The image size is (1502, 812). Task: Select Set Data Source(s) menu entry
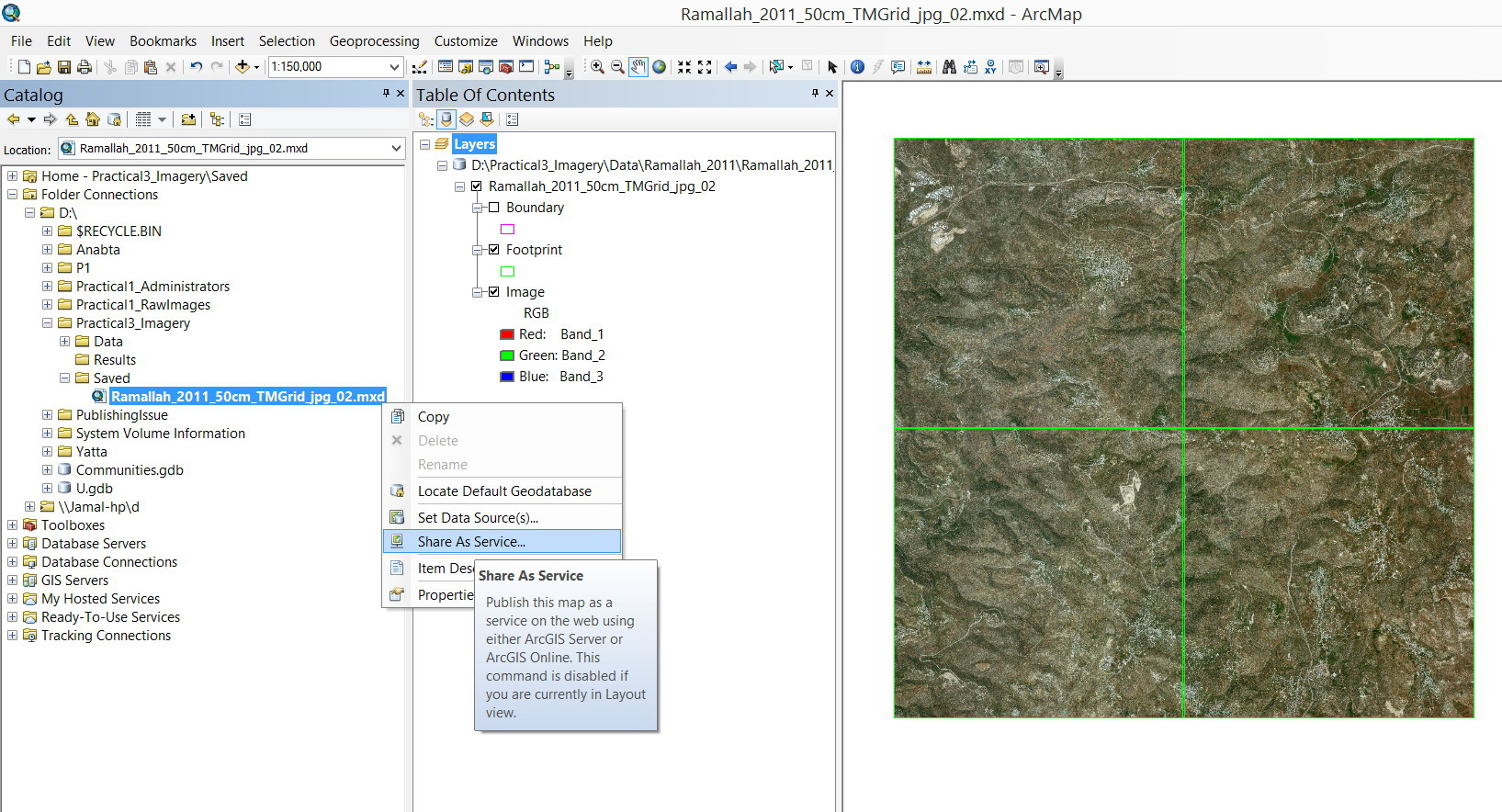tap(478, 518)
